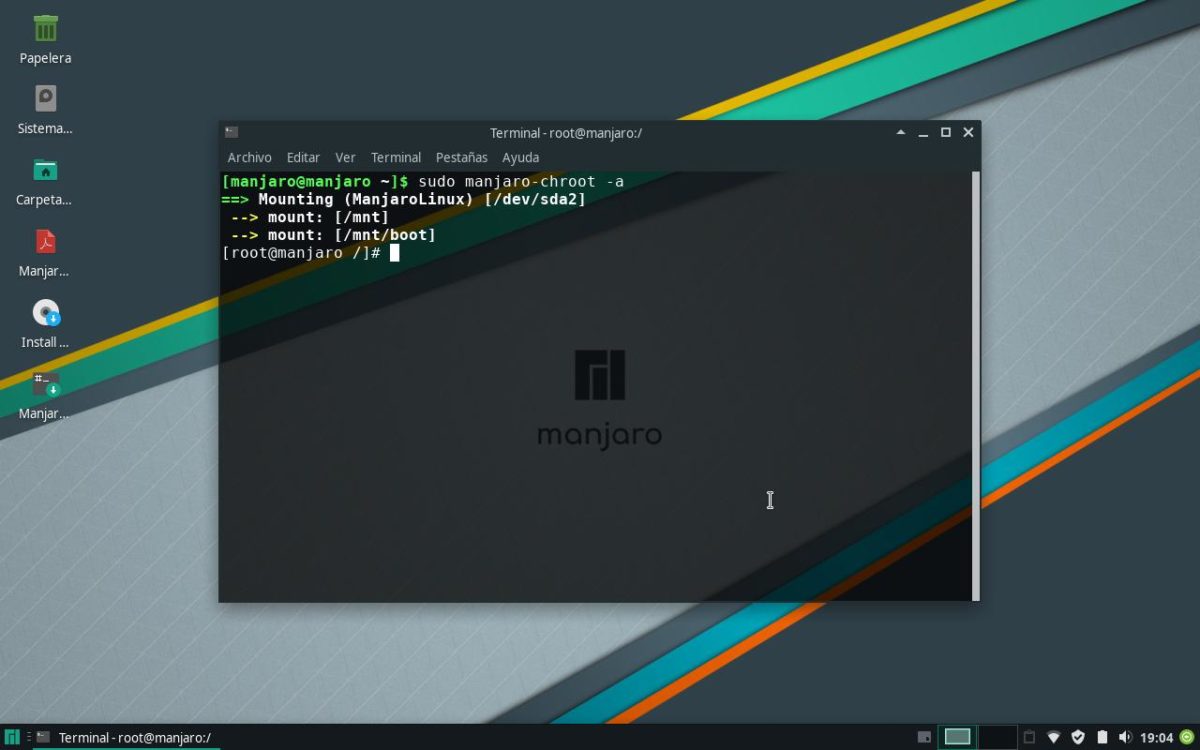Click the shield update status tray icon

click(x=1078, y=737)
